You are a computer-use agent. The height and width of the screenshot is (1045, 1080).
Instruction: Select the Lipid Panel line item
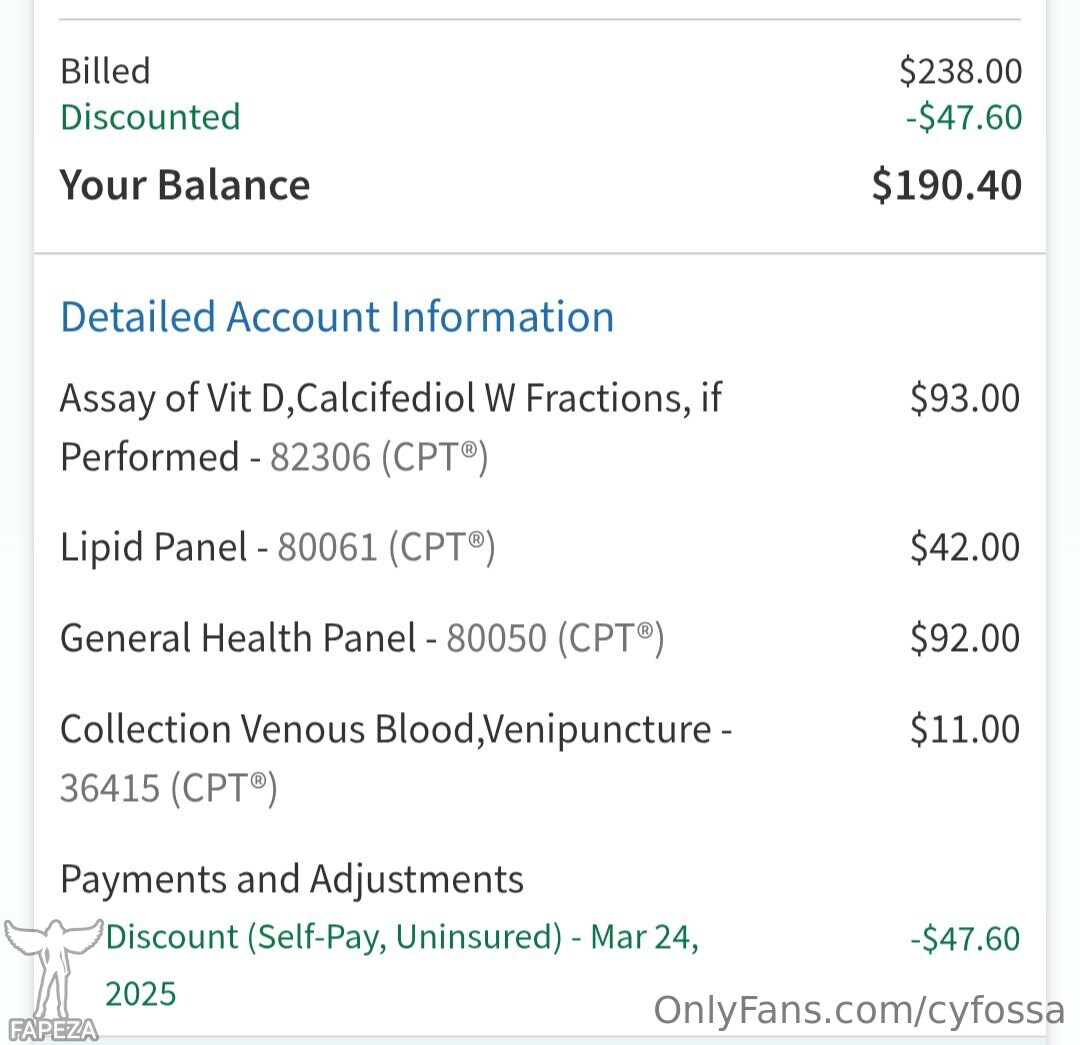click(278, 548)
